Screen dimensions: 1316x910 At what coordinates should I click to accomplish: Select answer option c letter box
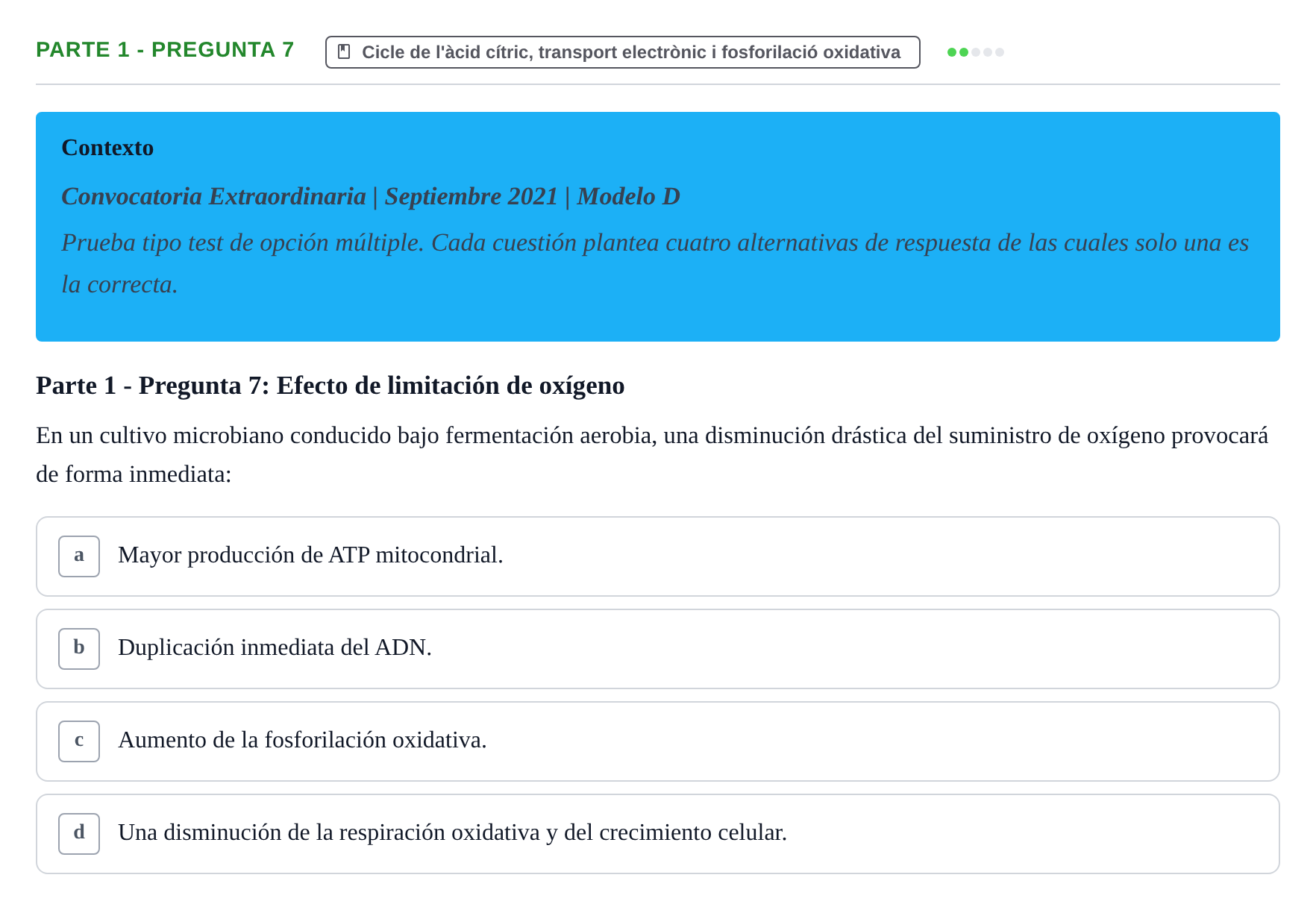(x=79, y=741)
